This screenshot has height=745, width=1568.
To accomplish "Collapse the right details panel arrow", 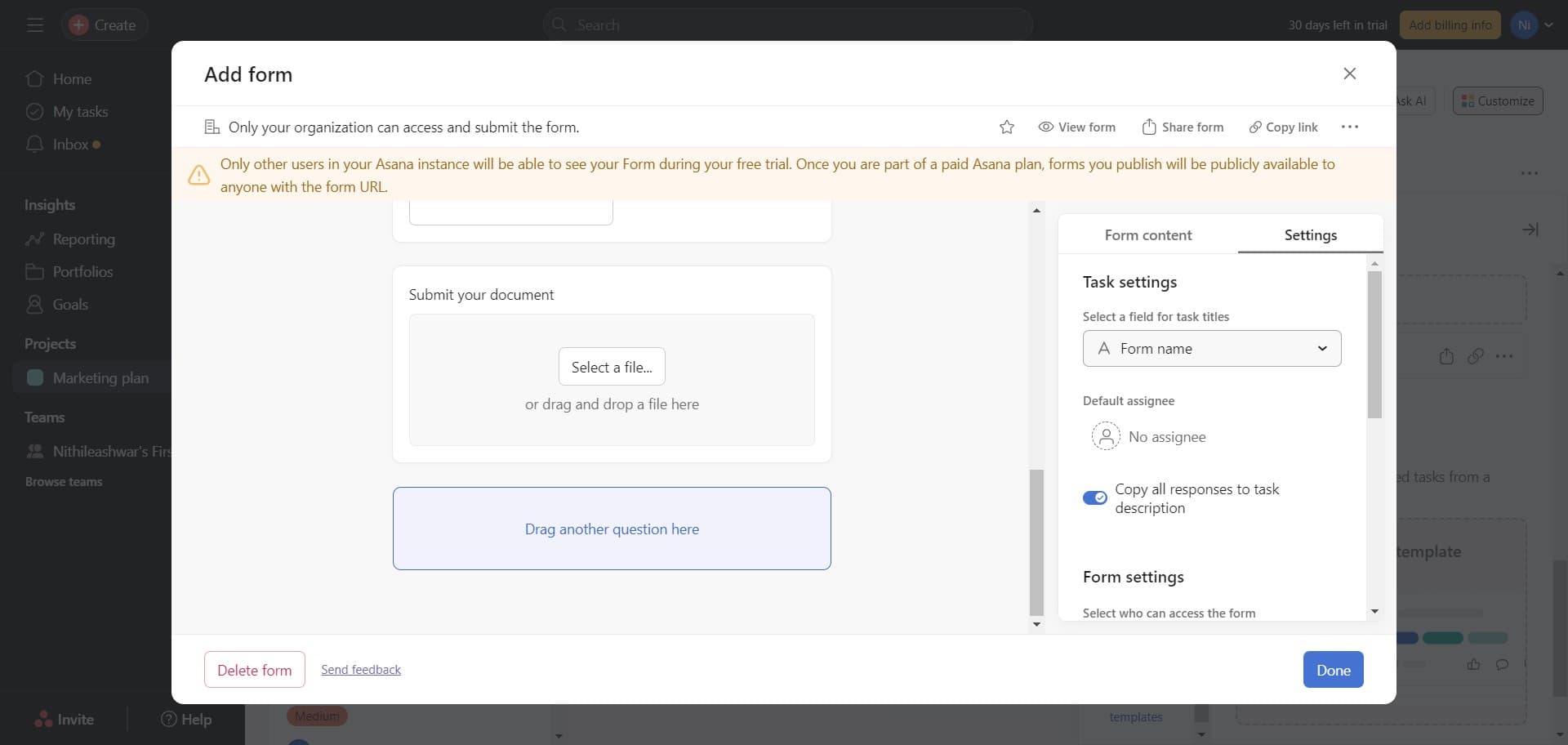I will [x=1531, y=230].
